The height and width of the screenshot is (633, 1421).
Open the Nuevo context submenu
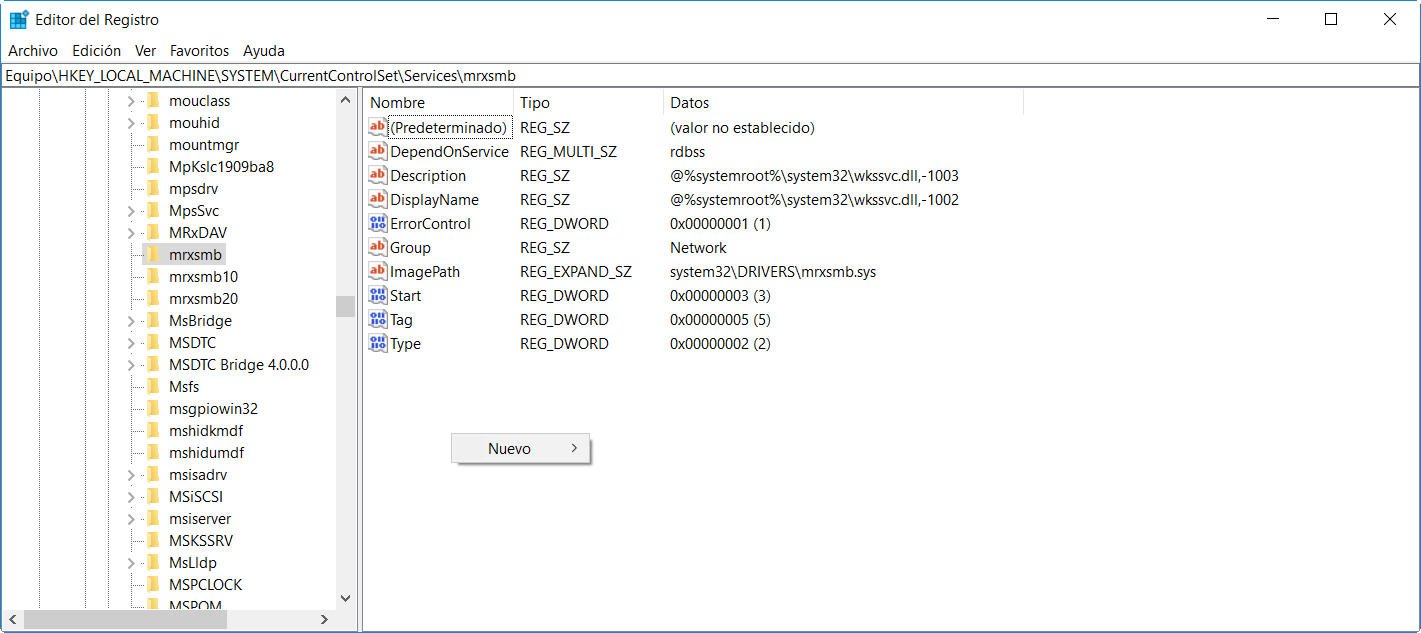[x=521, y=449]
